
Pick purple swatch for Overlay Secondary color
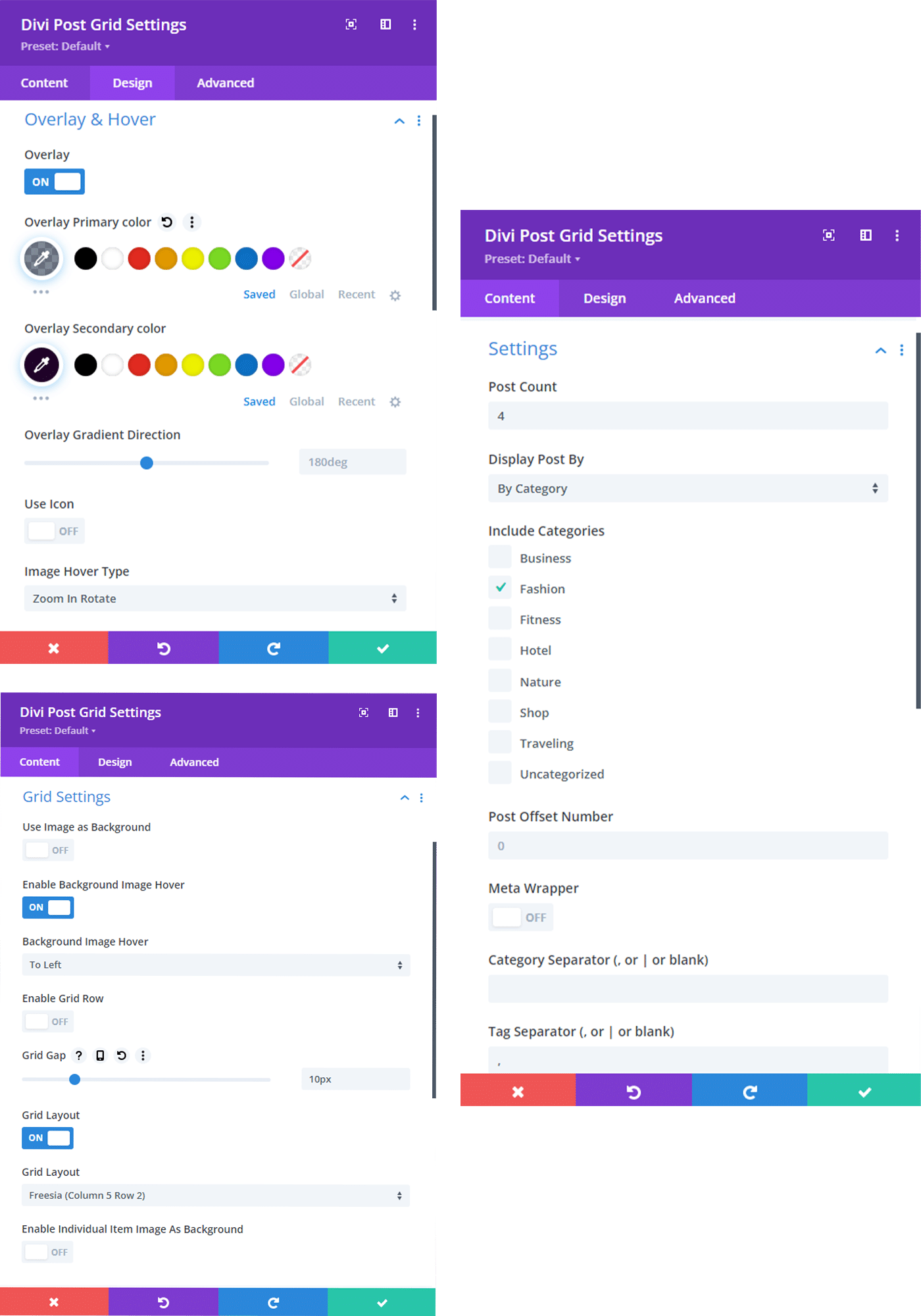tap(273, 365)
